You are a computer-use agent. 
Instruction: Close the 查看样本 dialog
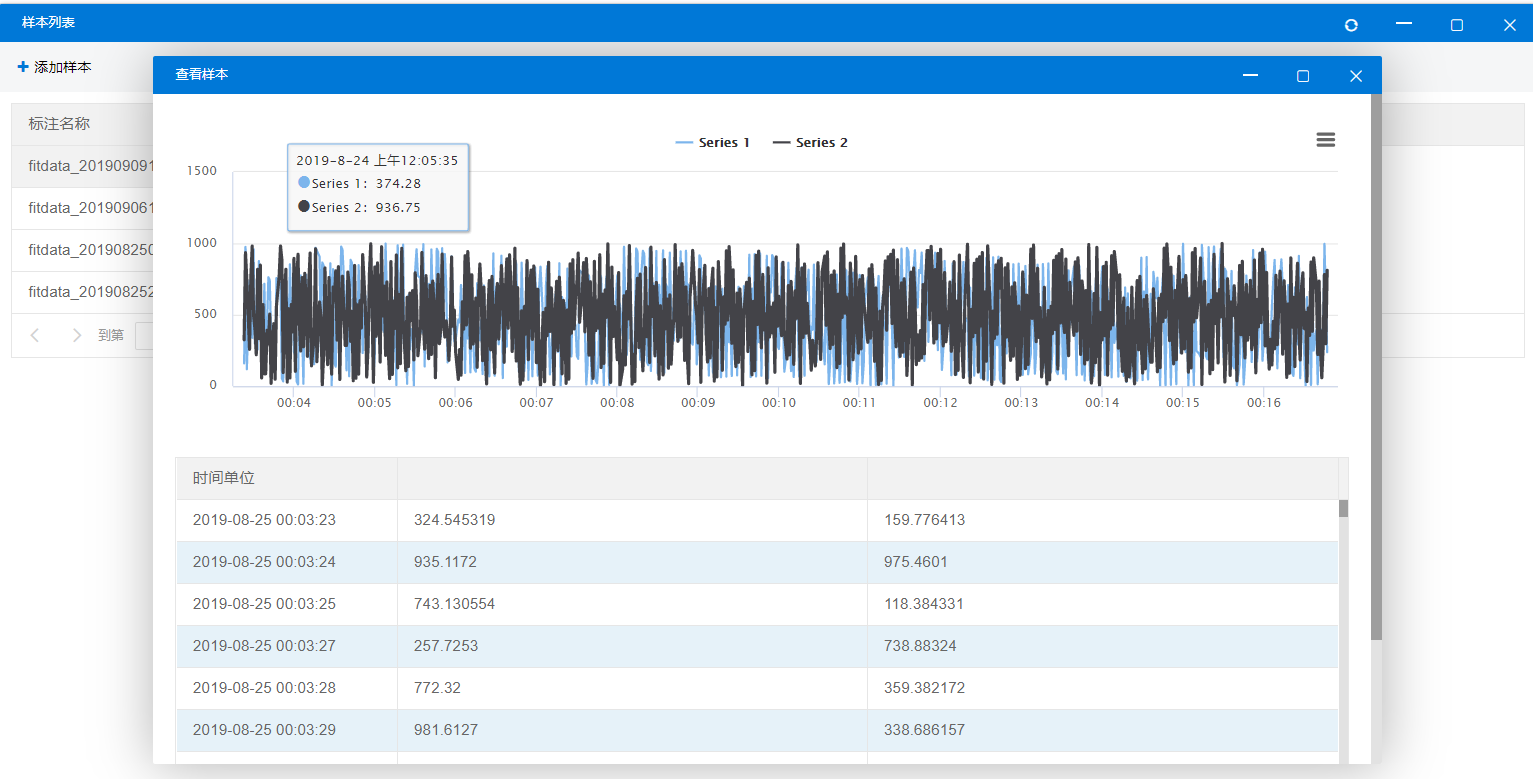[x=1356, y=76]
